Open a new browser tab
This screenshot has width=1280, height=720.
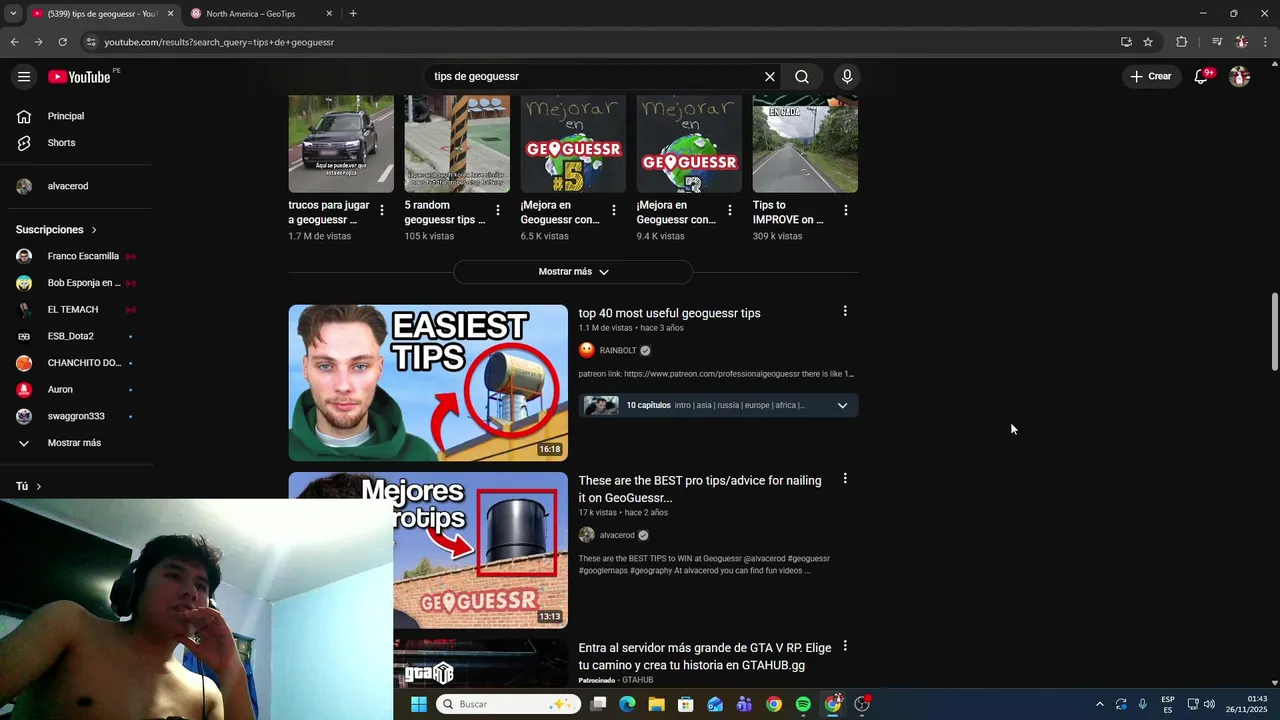coord(353,14)
